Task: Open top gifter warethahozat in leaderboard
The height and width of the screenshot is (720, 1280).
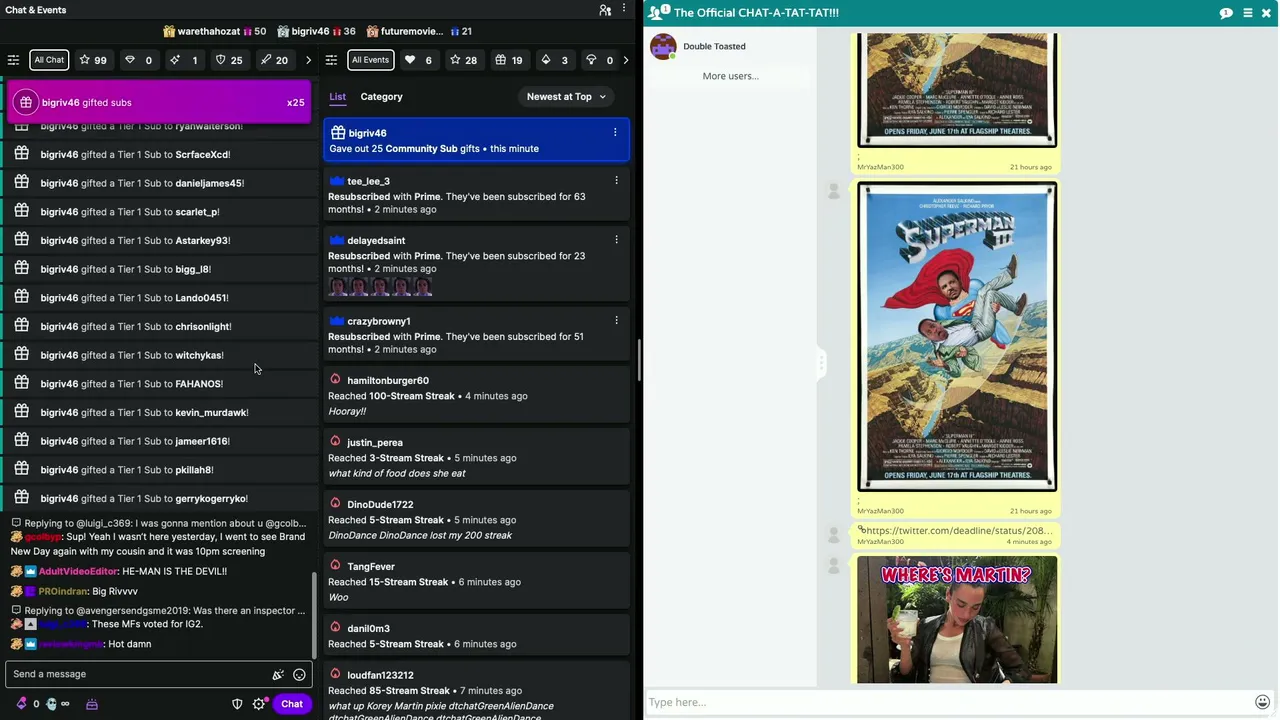Action: (215, 31)
